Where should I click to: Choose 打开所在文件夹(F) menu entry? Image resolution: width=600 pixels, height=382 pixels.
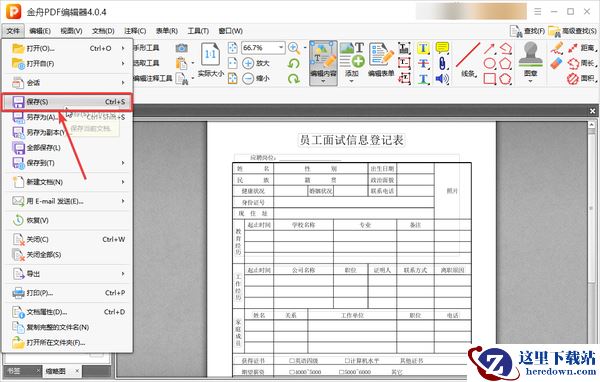coord(68,343)
